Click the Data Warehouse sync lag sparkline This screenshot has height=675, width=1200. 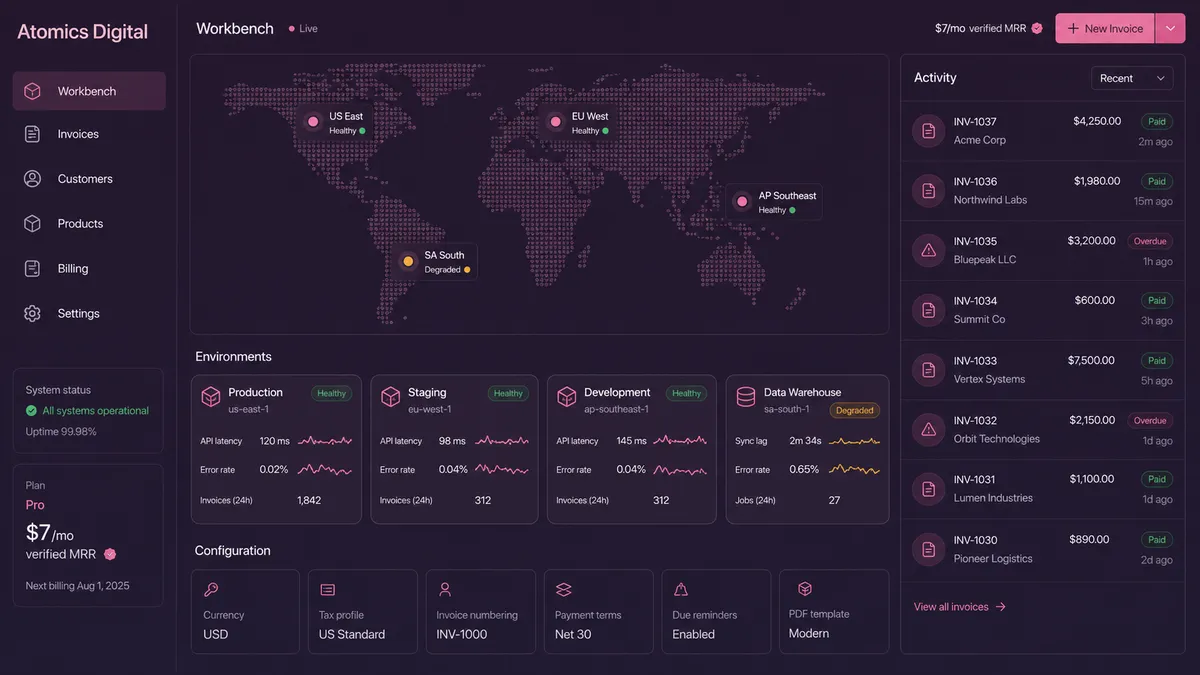click(854, 440)
